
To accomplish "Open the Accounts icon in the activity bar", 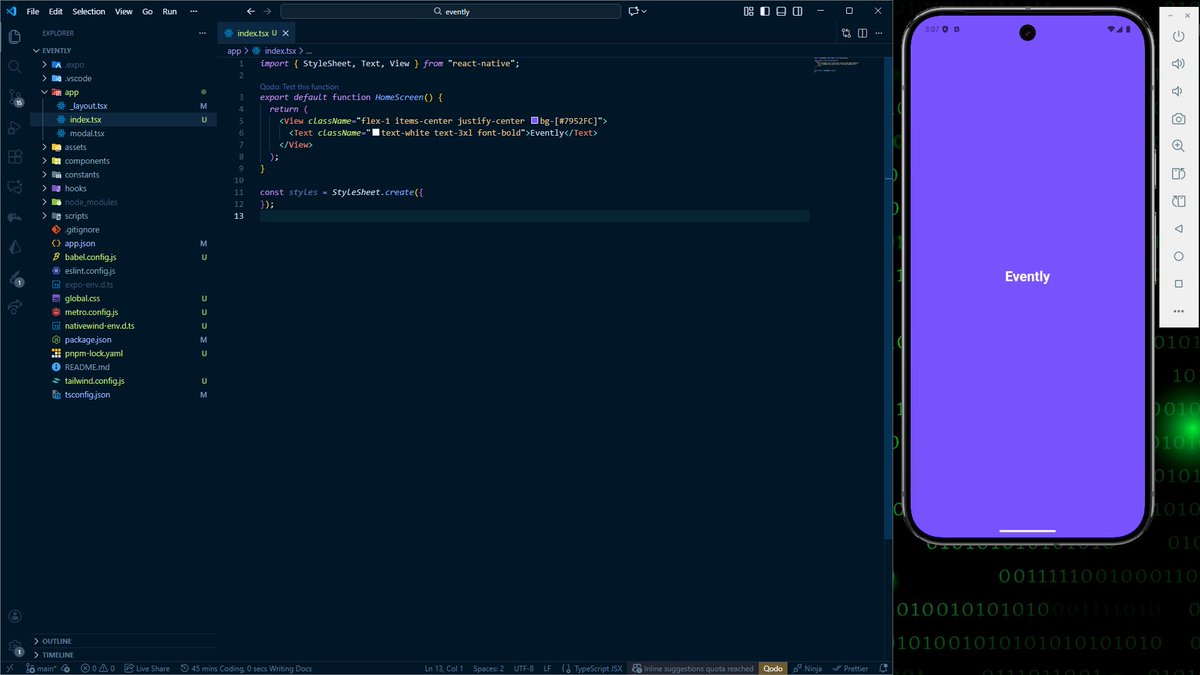I will click(15, 617).
